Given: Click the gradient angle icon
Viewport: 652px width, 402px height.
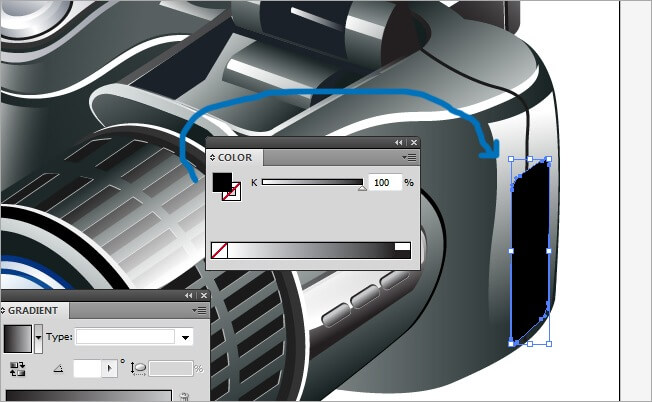Looking at the screenshot, I should coord(59,368).
